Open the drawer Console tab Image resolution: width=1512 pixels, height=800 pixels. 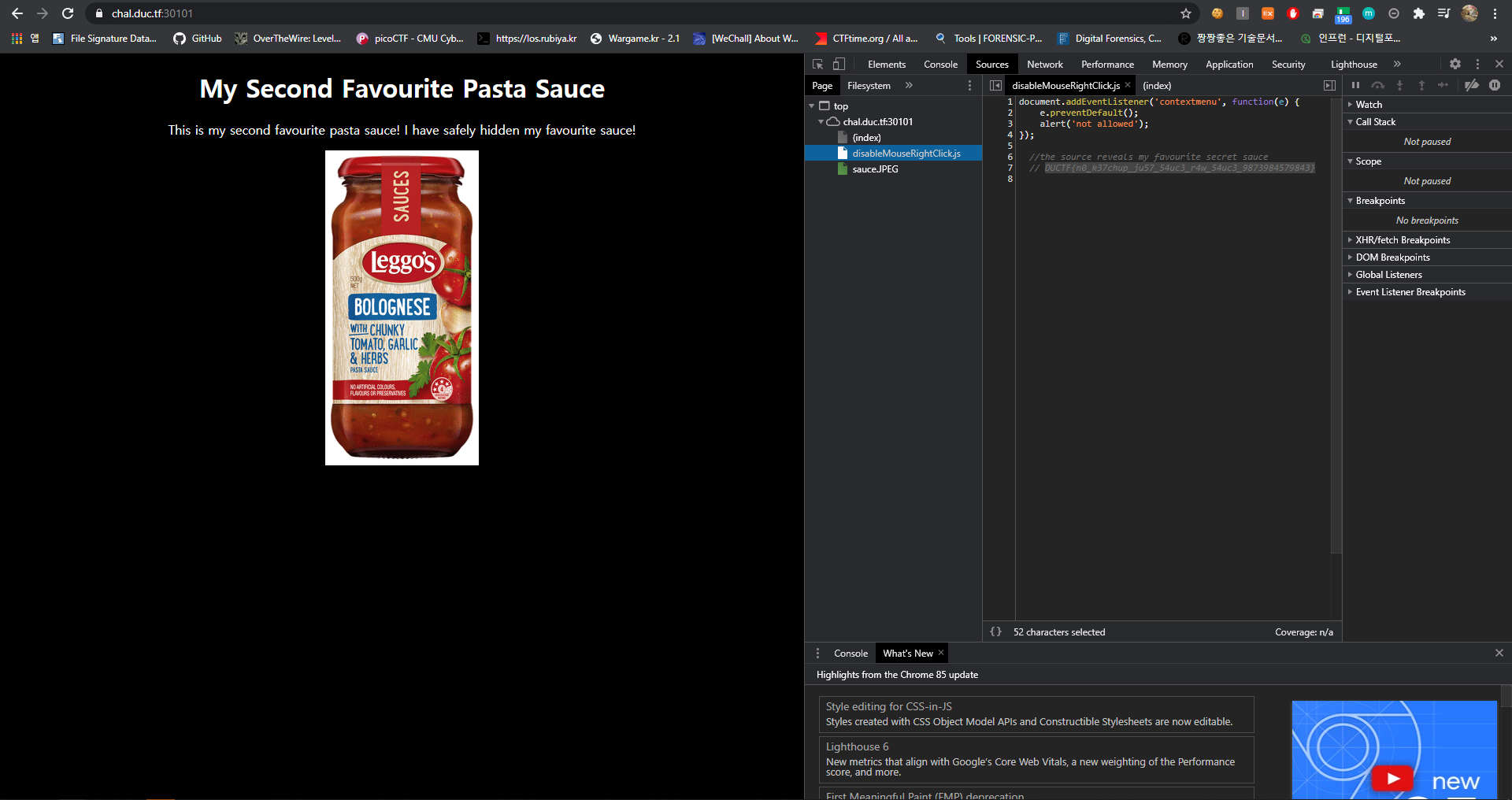pyautogui.click(x=850, y=654)
